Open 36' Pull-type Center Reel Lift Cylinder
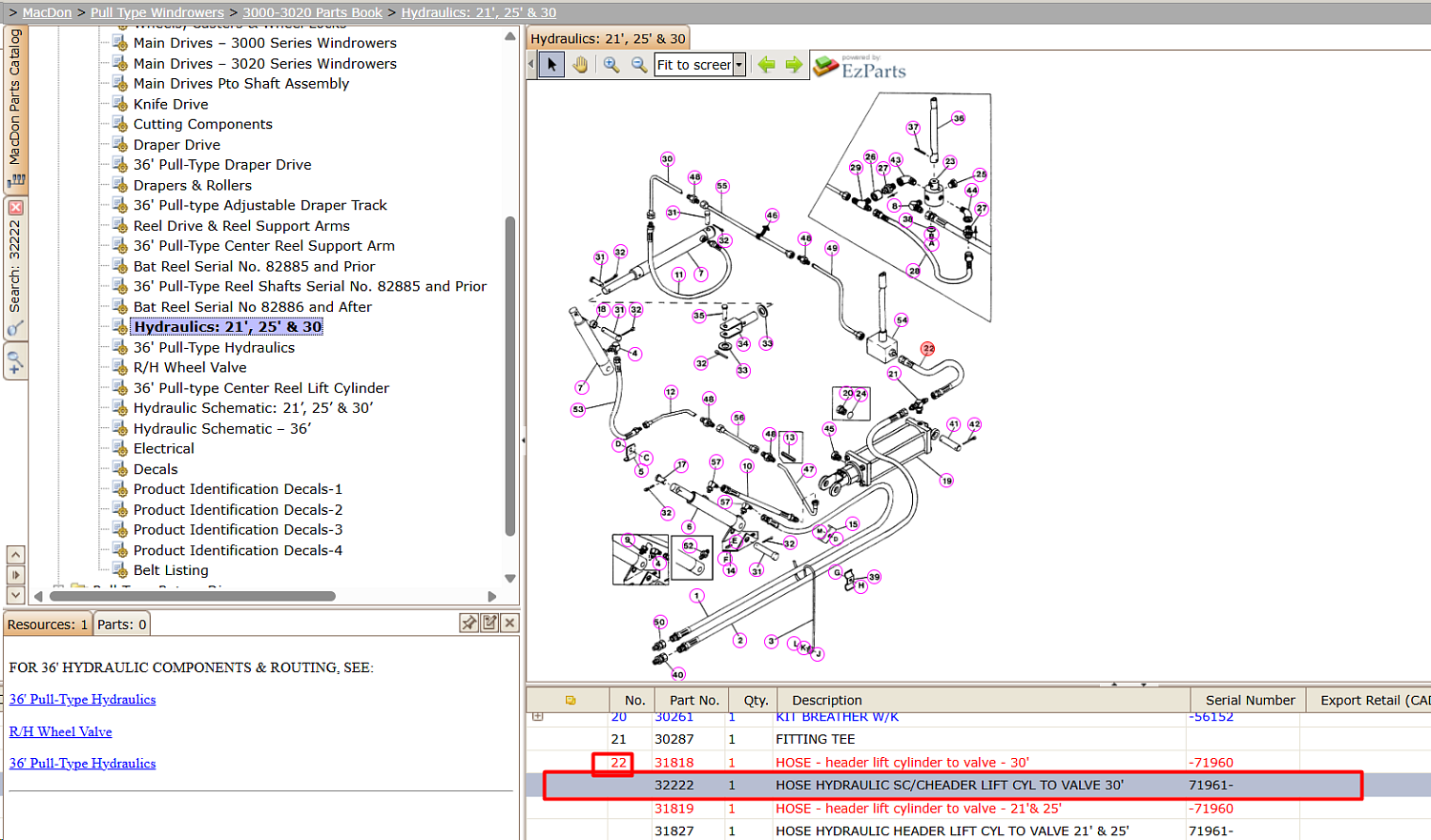1431x840 pixels. (x=261, y=388)
